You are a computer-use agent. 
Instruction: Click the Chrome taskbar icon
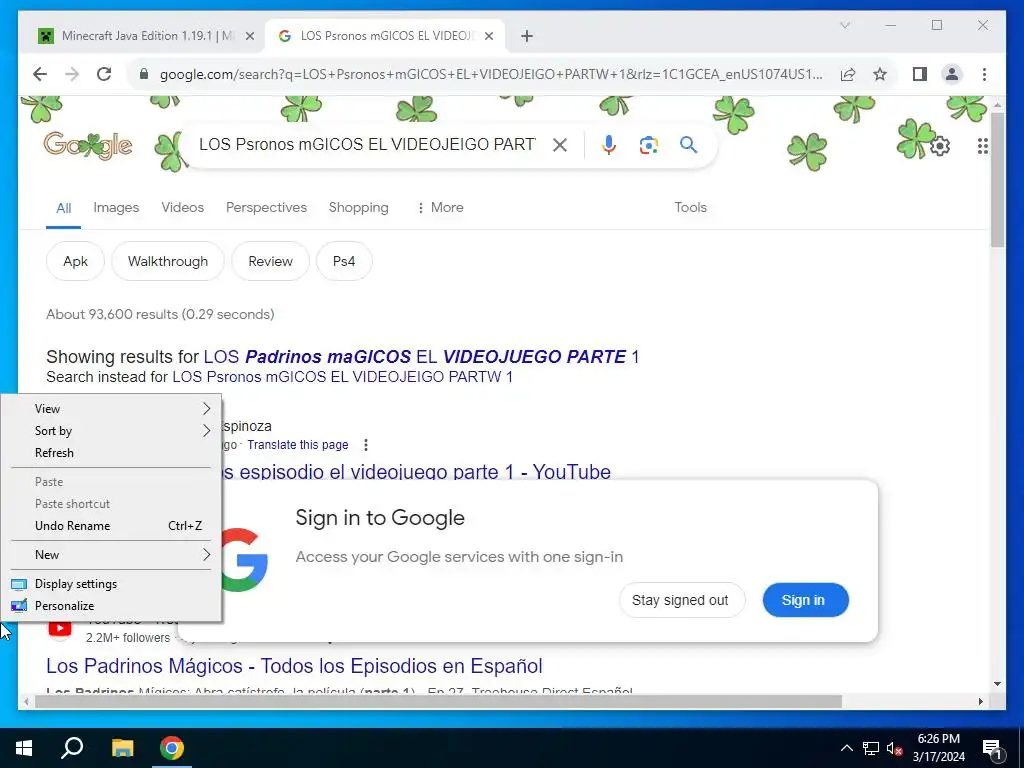click(x=172, y=748)
